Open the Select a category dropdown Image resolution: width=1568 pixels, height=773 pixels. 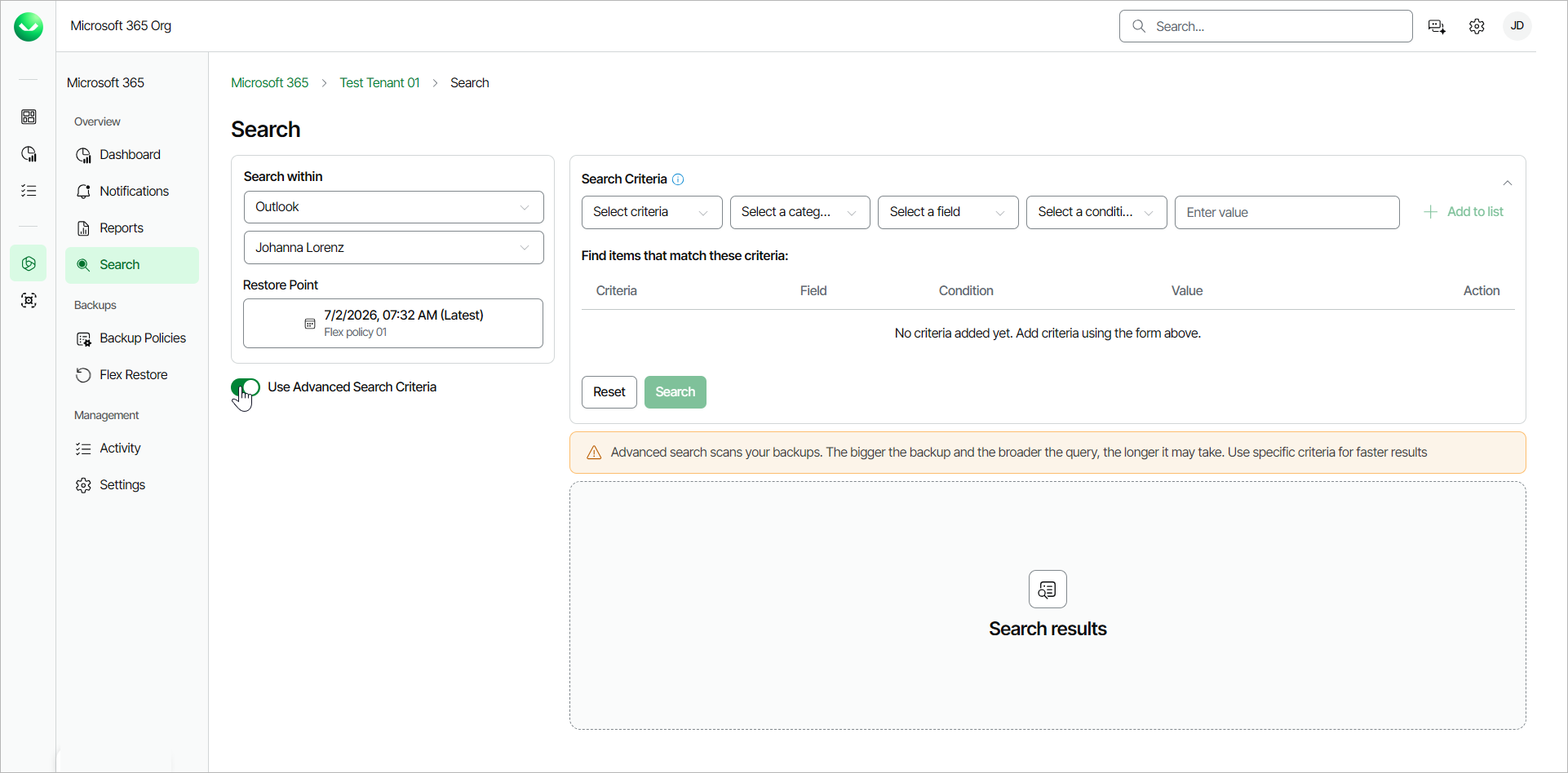point(800,212)
